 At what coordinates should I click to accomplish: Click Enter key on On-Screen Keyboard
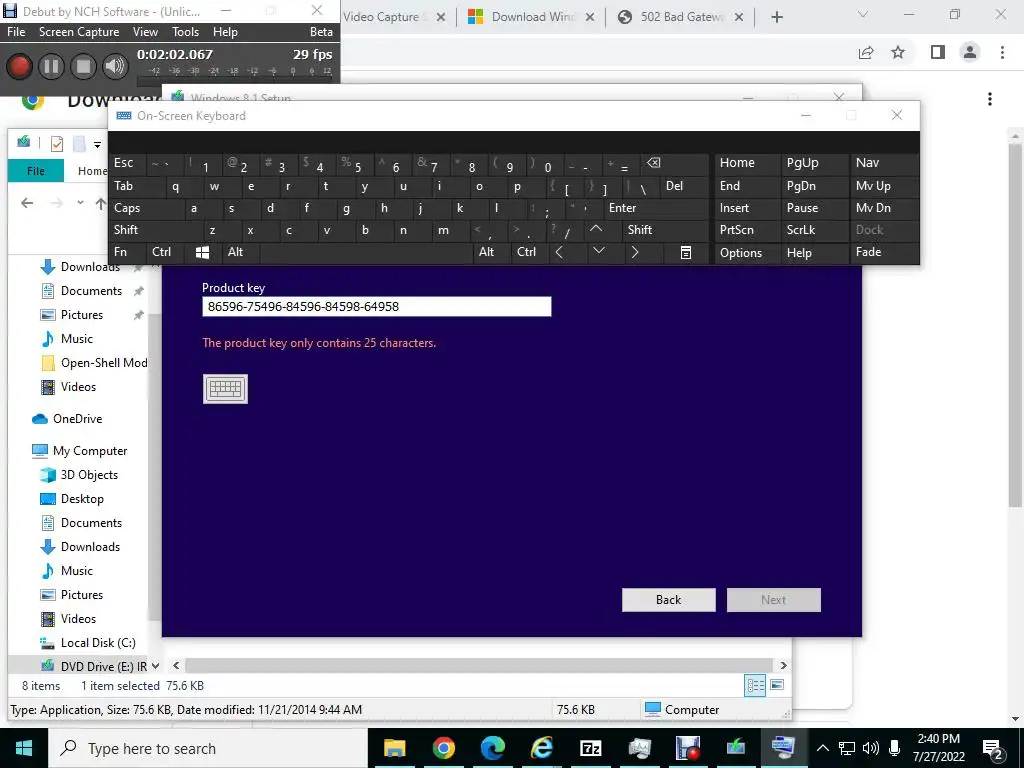click(x=656, y=208)
